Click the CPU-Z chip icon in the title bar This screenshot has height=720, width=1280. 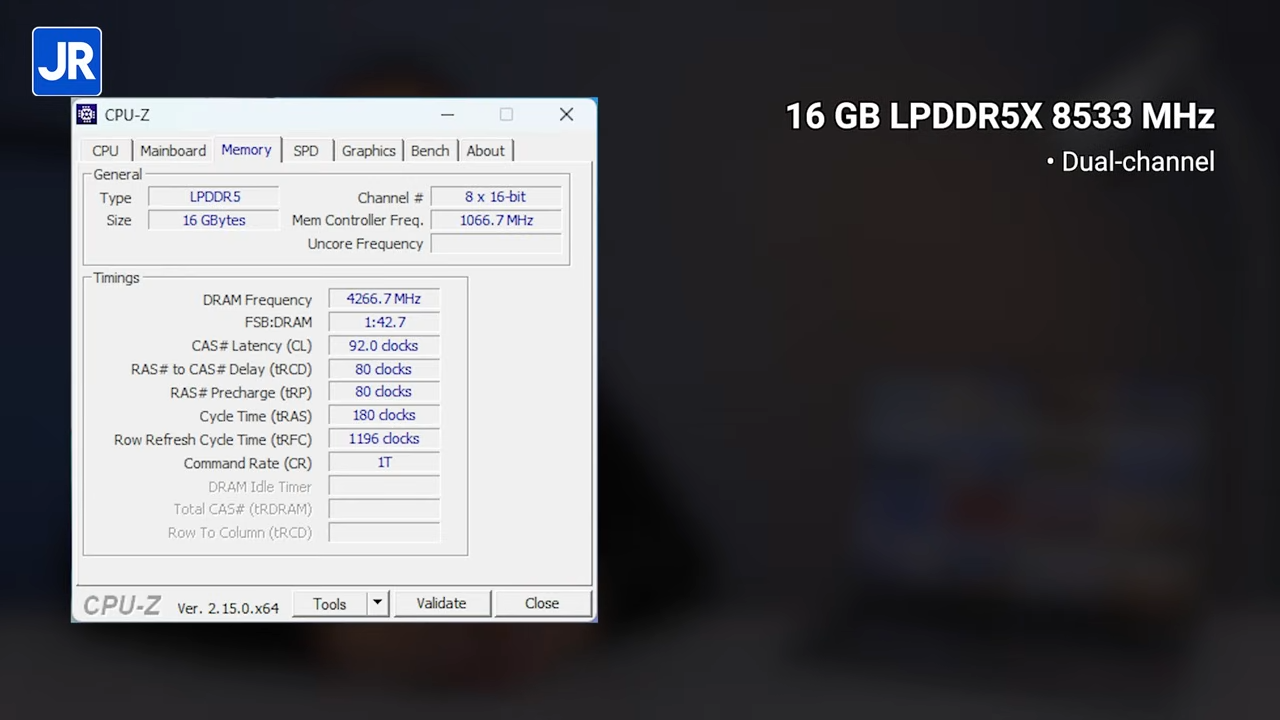click(x=86, y=114)
